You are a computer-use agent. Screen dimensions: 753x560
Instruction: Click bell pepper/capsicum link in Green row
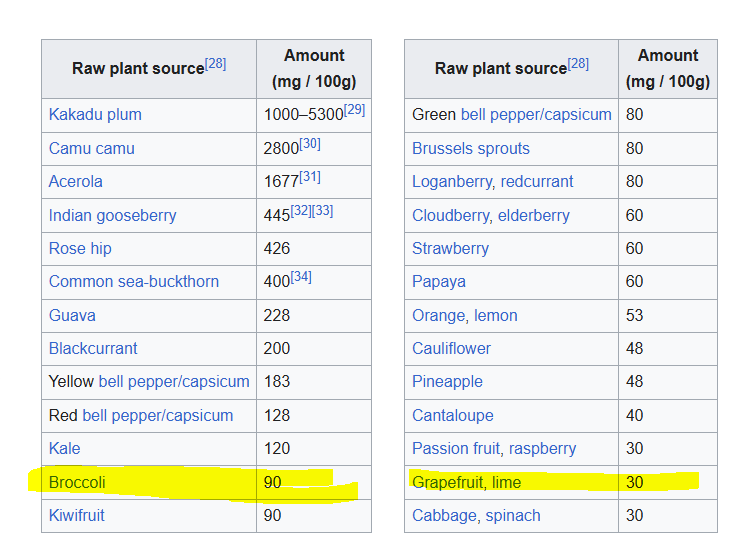(x=536, y=115)
